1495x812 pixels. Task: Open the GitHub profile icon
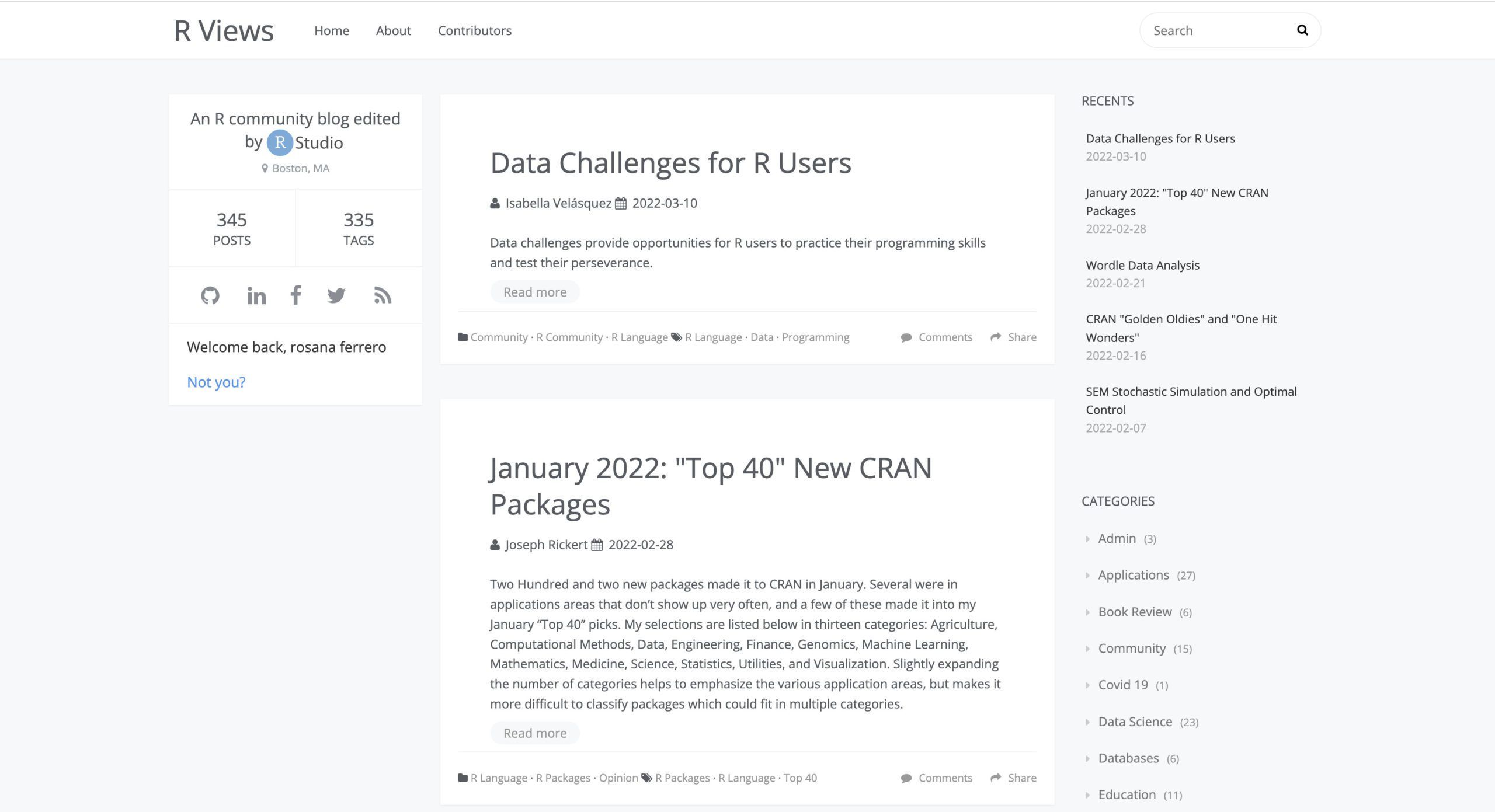[210, 296]
